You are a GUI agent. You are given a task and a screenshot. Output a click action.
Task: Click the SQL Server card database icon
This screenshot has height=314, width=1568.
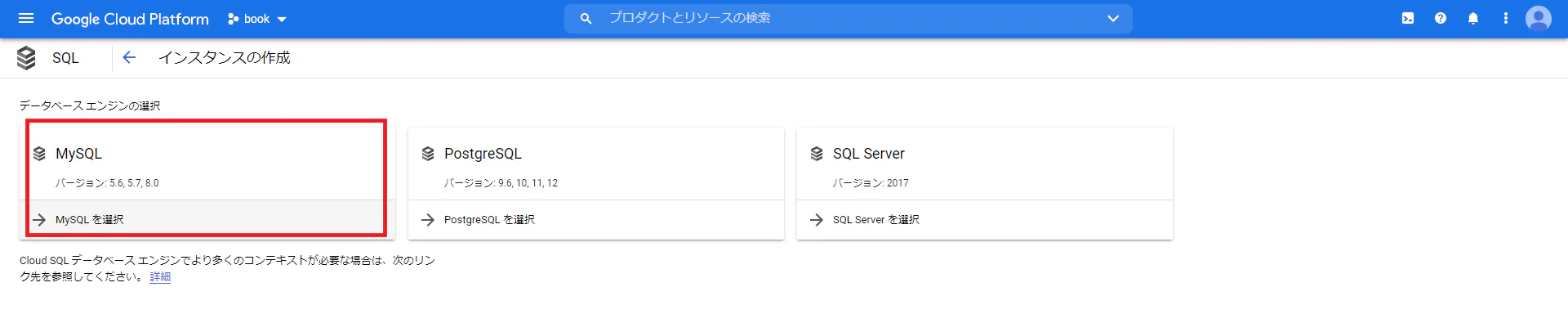point(817,154)
